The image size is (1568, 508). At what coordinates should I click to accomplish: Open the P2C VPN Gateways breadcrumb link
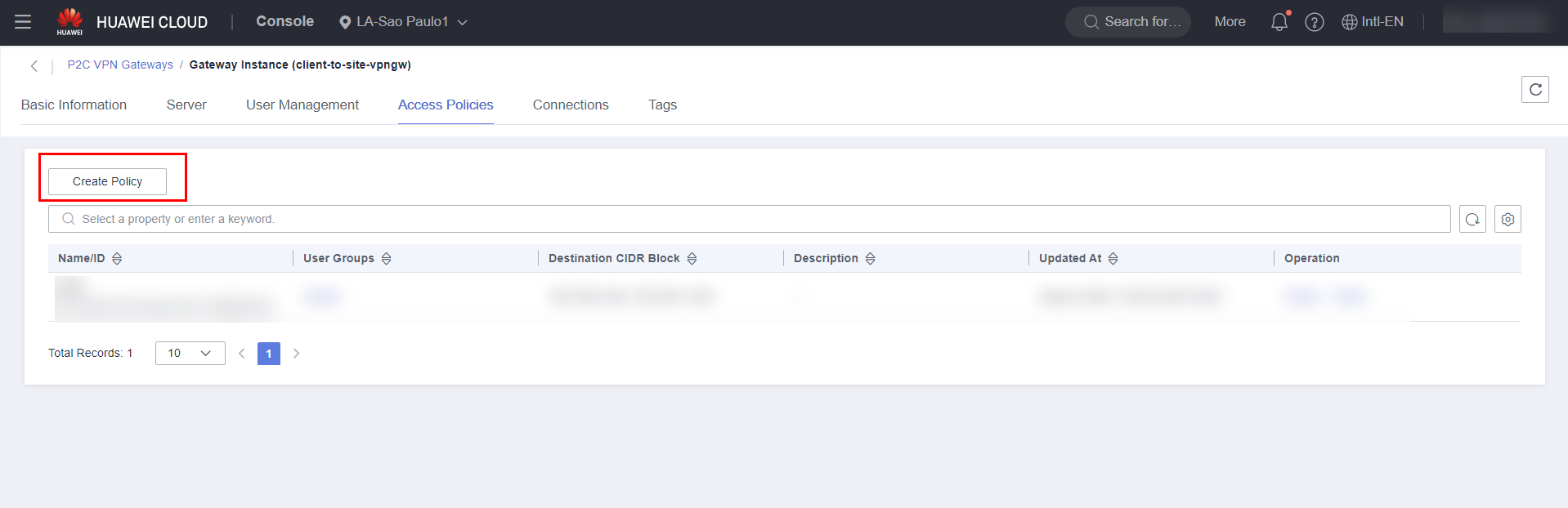click(x=120, y=65)
